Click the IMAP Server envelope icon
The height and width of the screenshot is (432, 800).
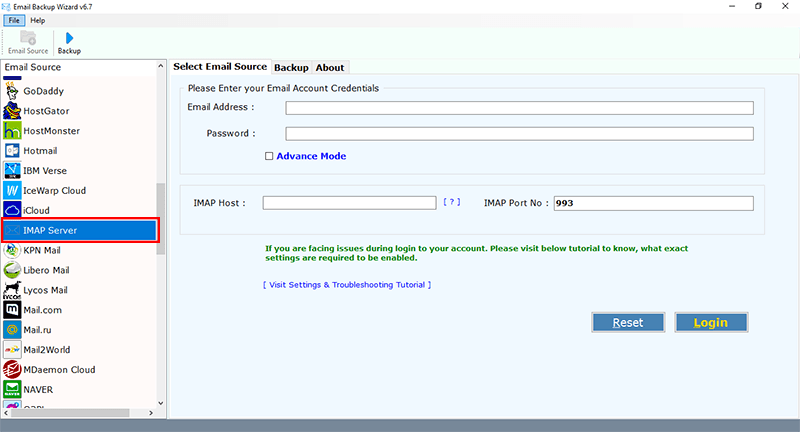pyautogui.click(x=12, y=231)
